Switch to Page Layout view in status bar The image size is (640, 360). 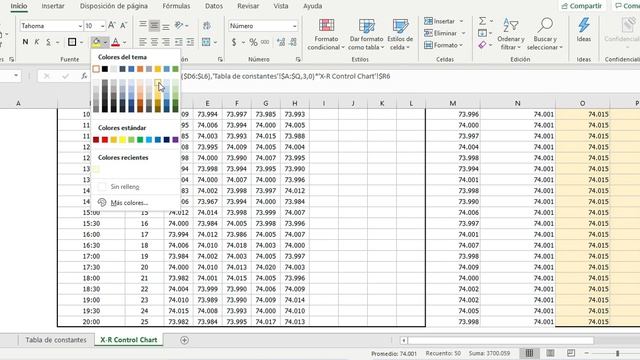coord(550,353)
